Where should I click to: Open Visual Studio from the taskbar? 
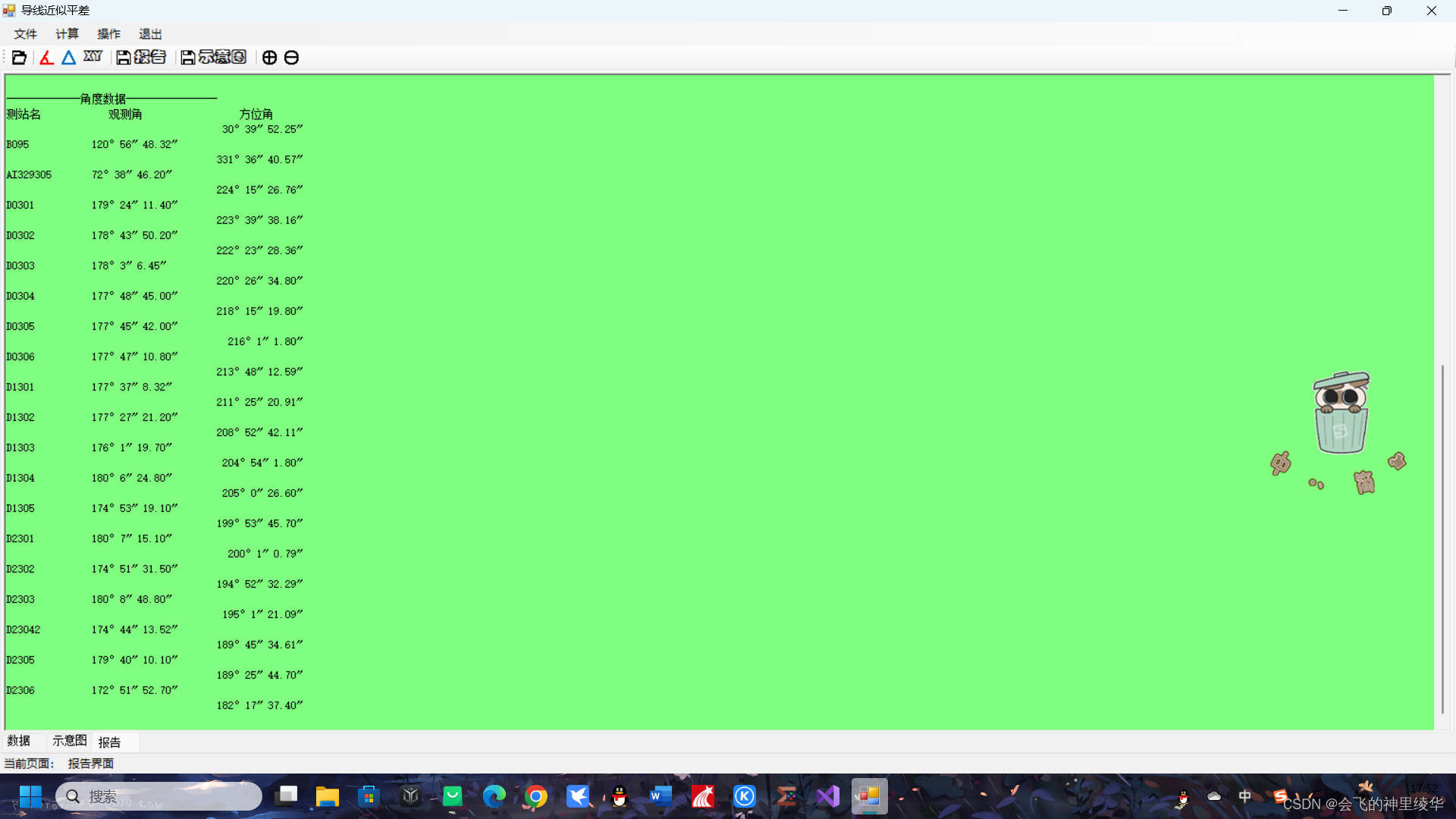tap(827, 796)
